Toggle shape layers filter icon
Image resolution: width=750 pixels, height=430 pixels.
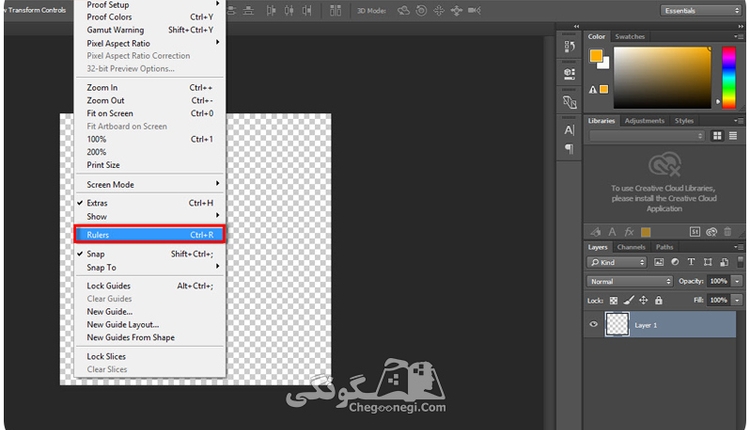(708, 262)
